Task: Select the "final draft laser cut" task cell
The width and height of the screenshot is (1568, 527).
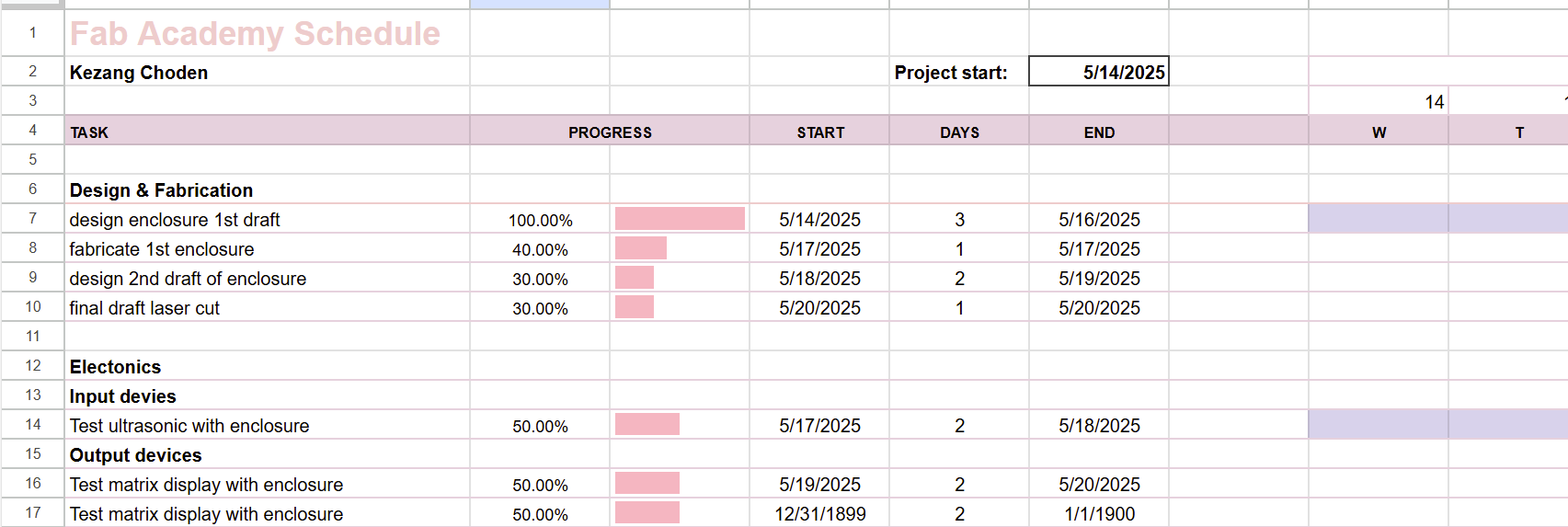Action: click(144, 308)
